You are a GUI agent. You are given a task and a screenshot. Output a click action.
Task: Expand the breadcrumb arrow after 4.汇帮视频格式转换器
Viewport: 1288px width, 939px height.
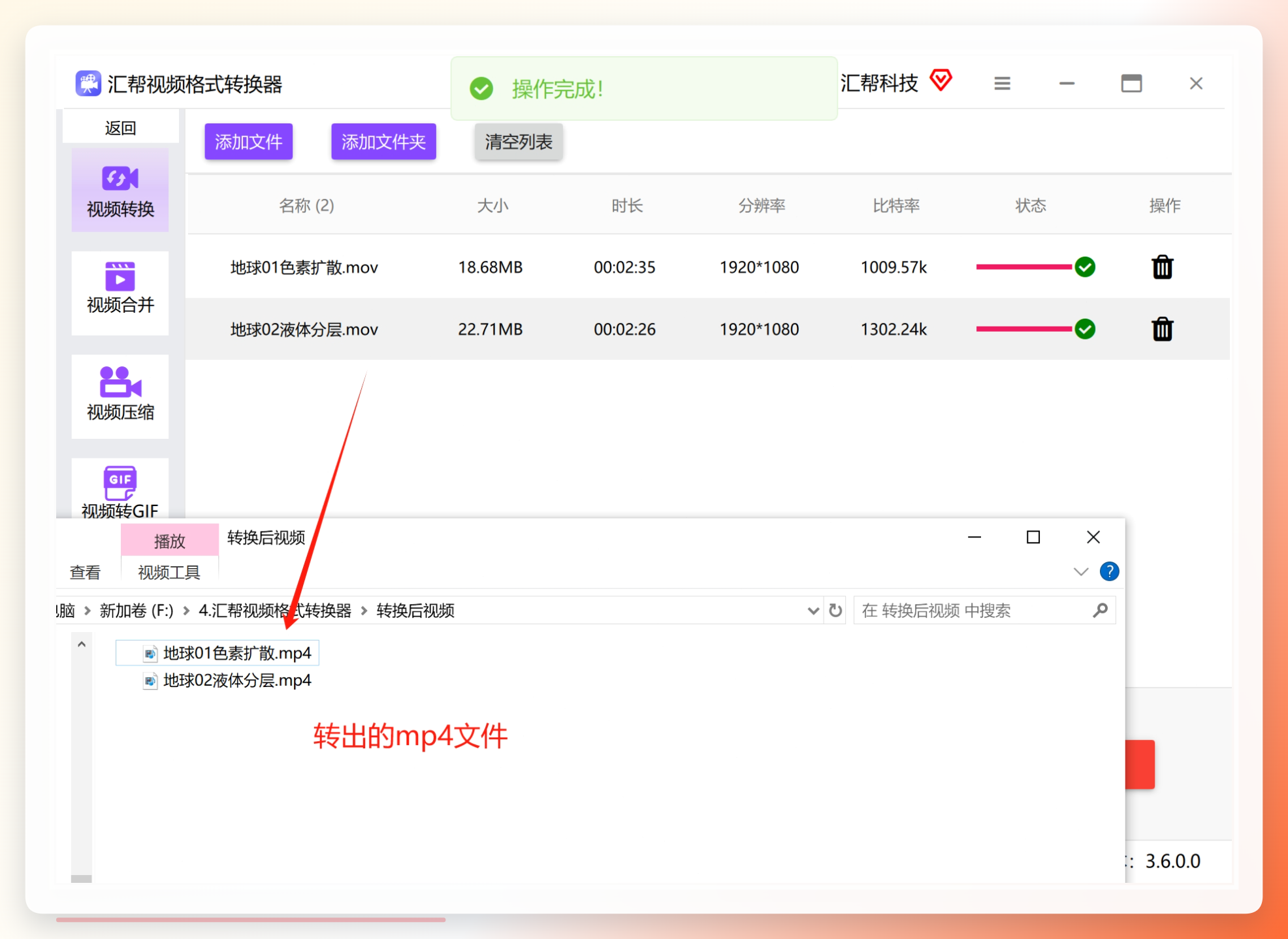pos(364,611)
